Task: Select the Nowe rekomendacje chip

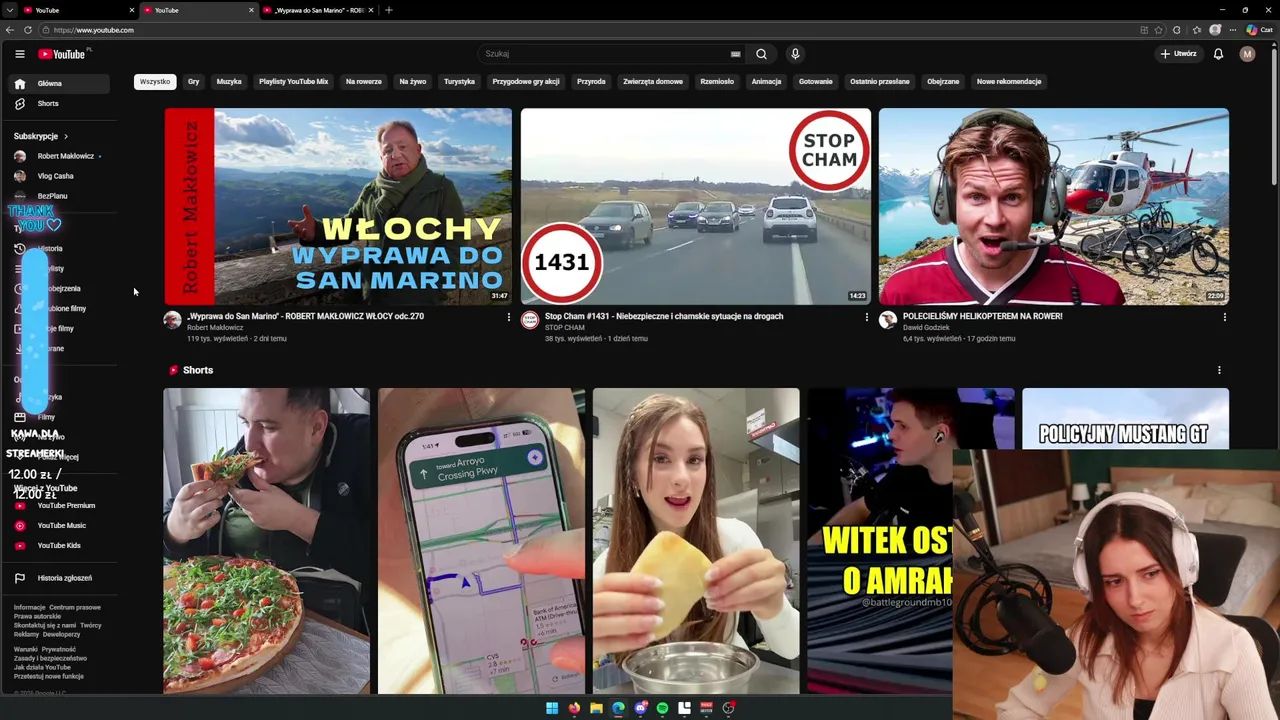Action: pyautogui.click(x=1009, y=82)
